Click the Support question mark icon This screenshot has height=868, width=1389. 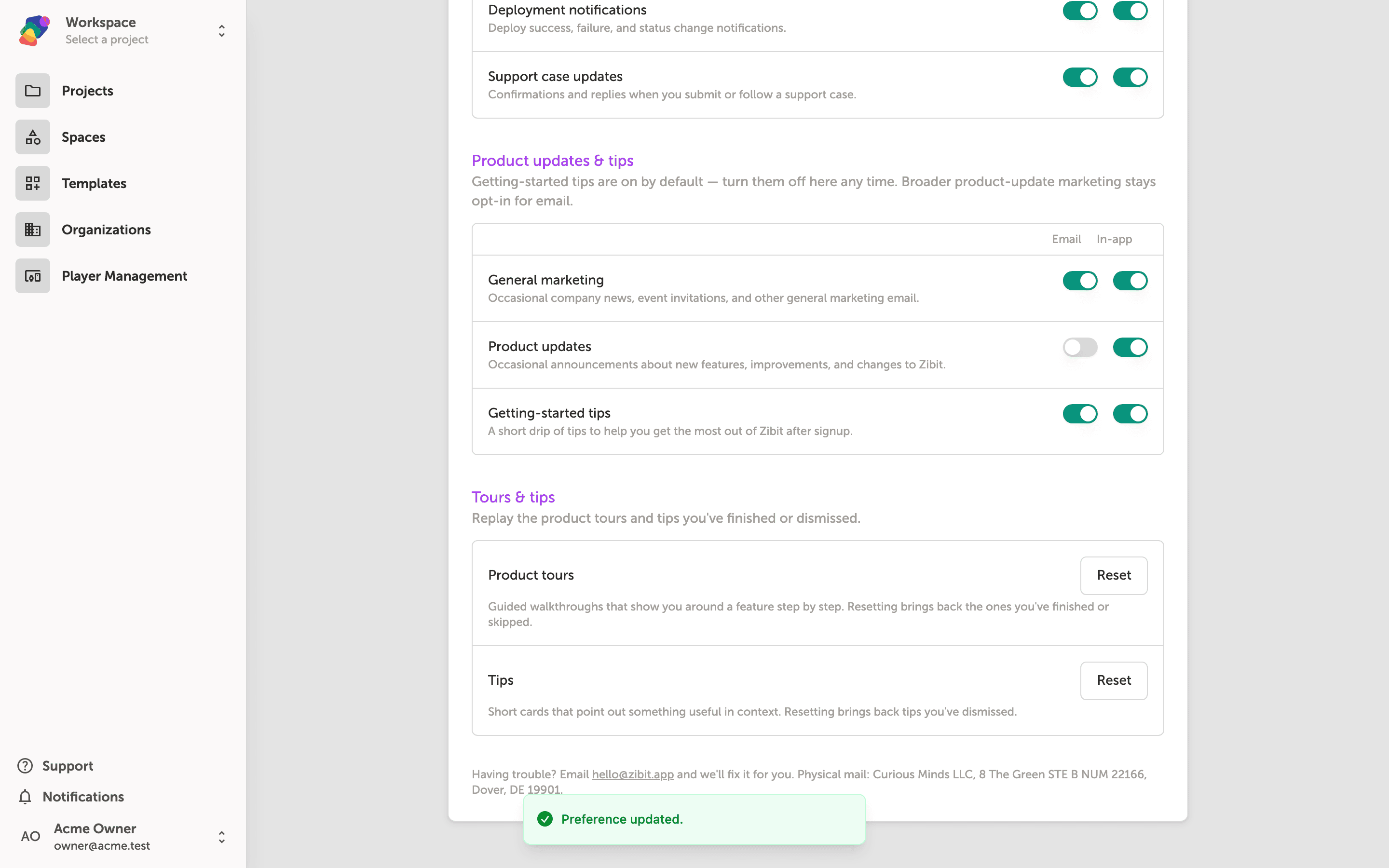[x=25, y=766]
